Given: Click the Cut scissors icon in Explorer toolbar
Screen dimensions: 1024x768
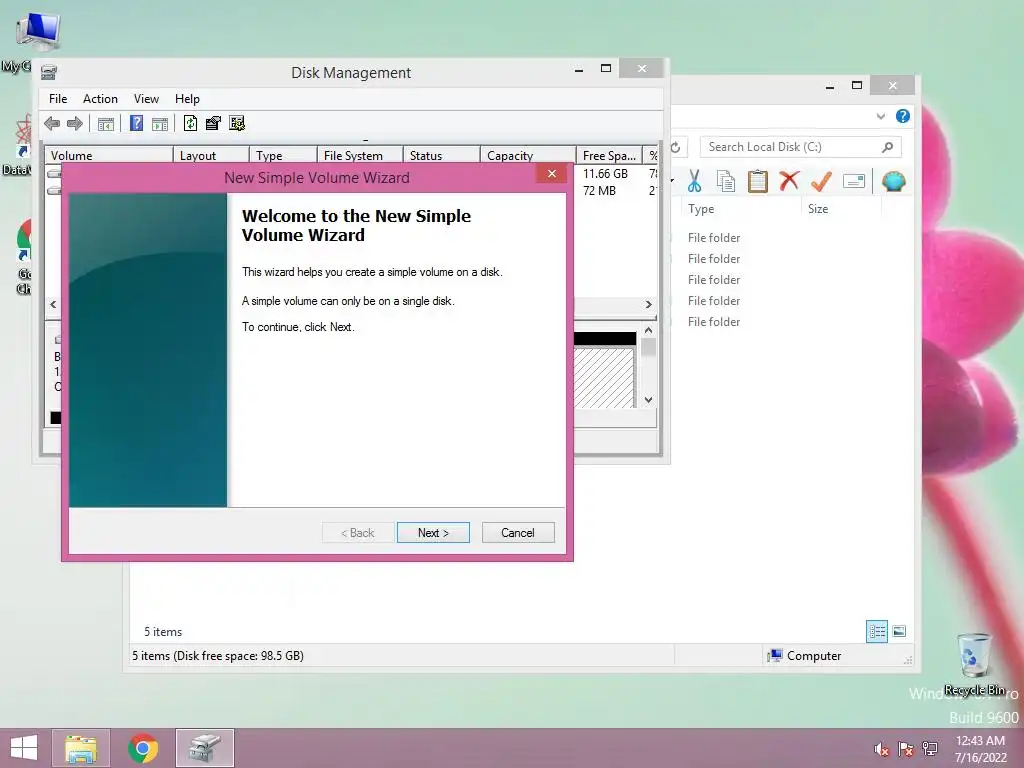Looking at the screenshot, I should 694,181.
